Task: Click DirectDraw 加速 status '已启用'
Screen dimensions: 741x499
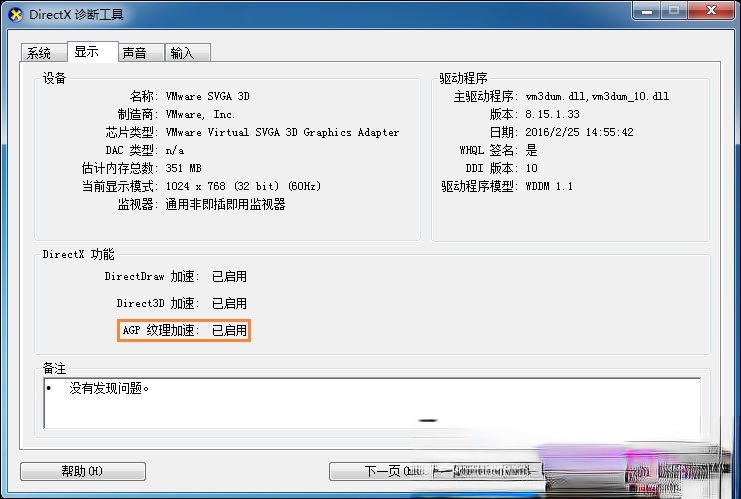Action: (229, 276)
